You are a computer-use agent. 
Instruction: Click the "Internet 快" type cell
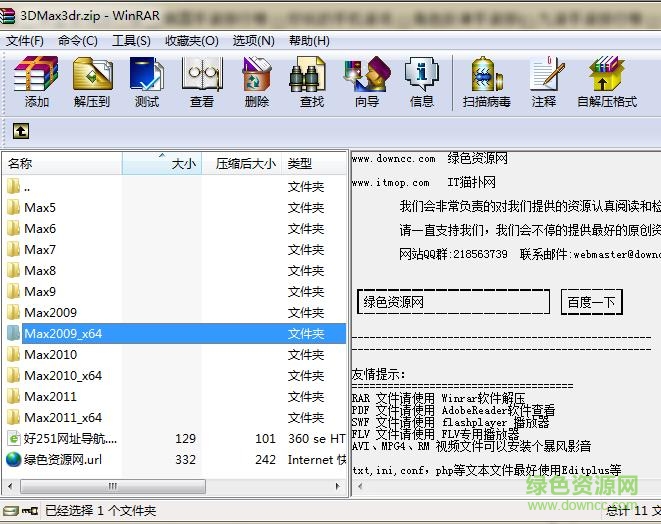click(x=317, y=460)
